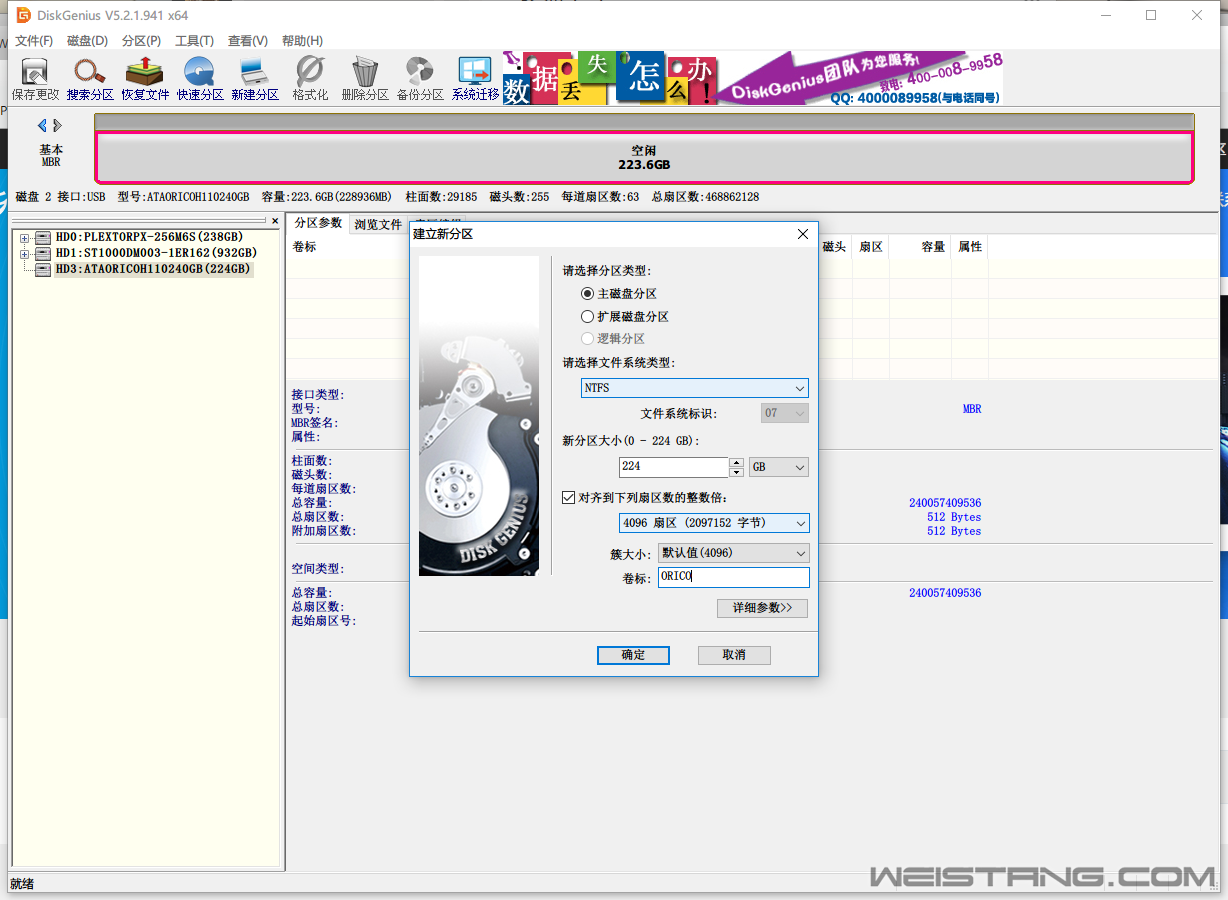Image resolution: width=1228 pixels, height=900 pixels.
Task: Open the 4096 sectors alignment dropdown
Action: coord(714,523)
